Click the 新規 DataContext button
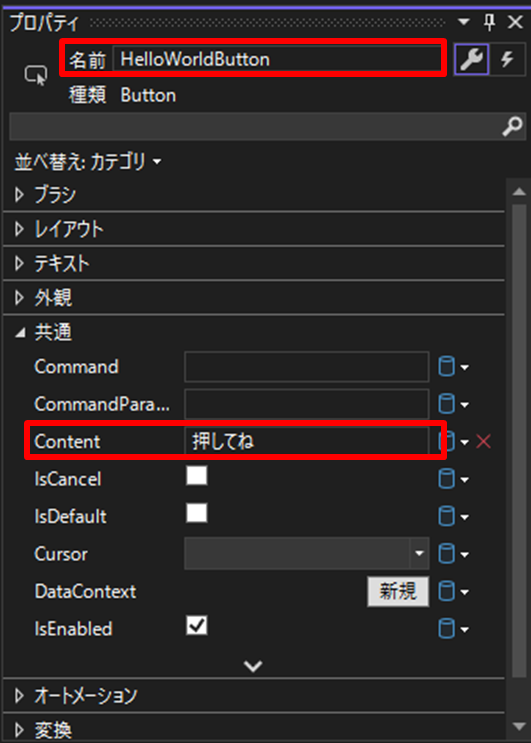Screen dimensions: 531x743 pyautogui.click(x=398, y=591)
